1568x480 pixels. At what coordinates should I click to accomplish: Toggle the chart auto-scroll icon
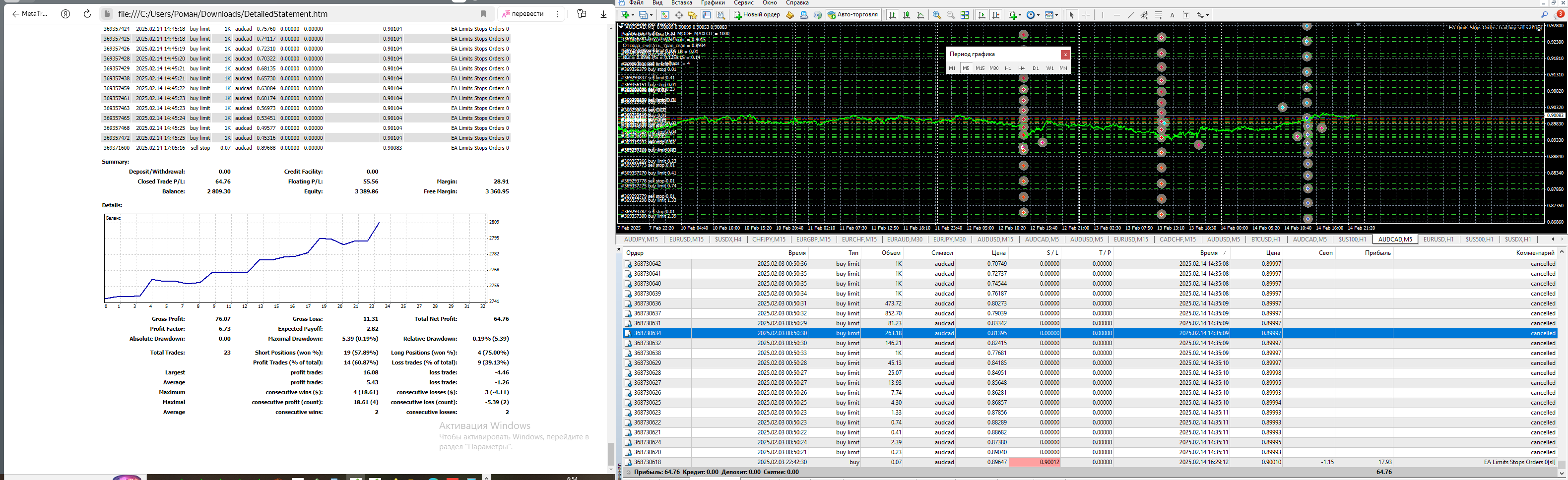(982, 15)
